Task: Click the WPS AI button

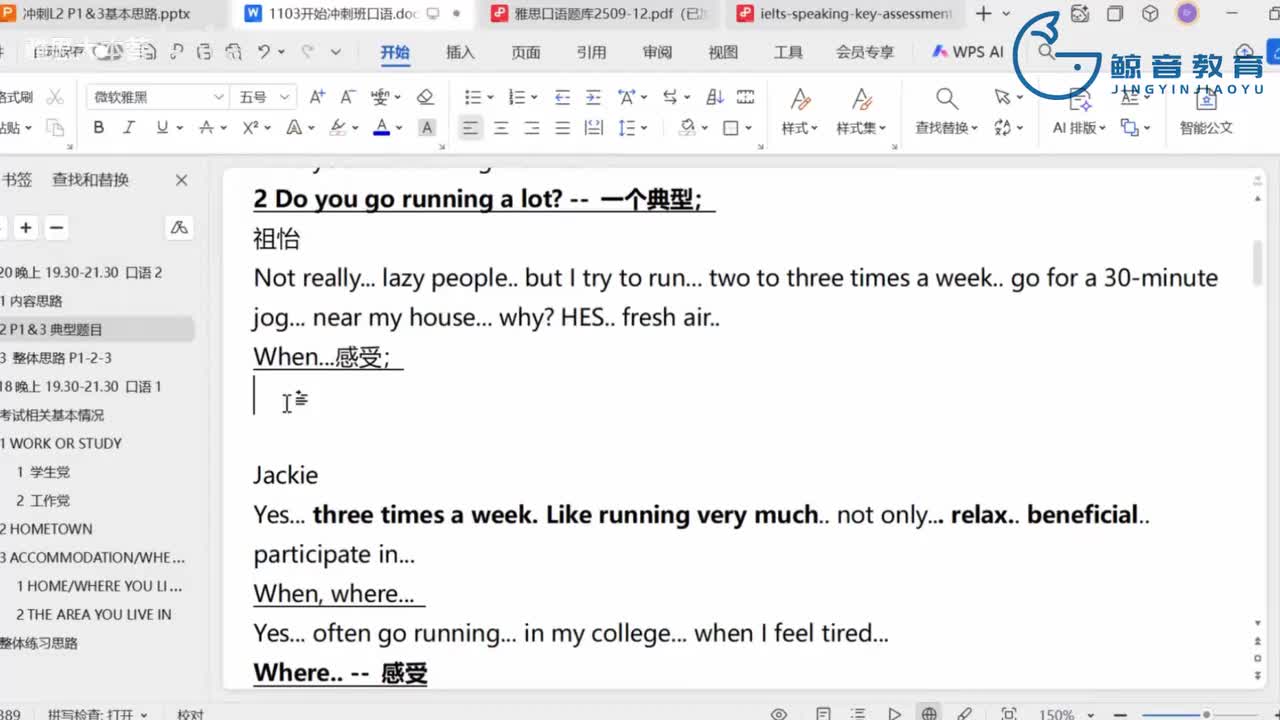Action: 968,52
